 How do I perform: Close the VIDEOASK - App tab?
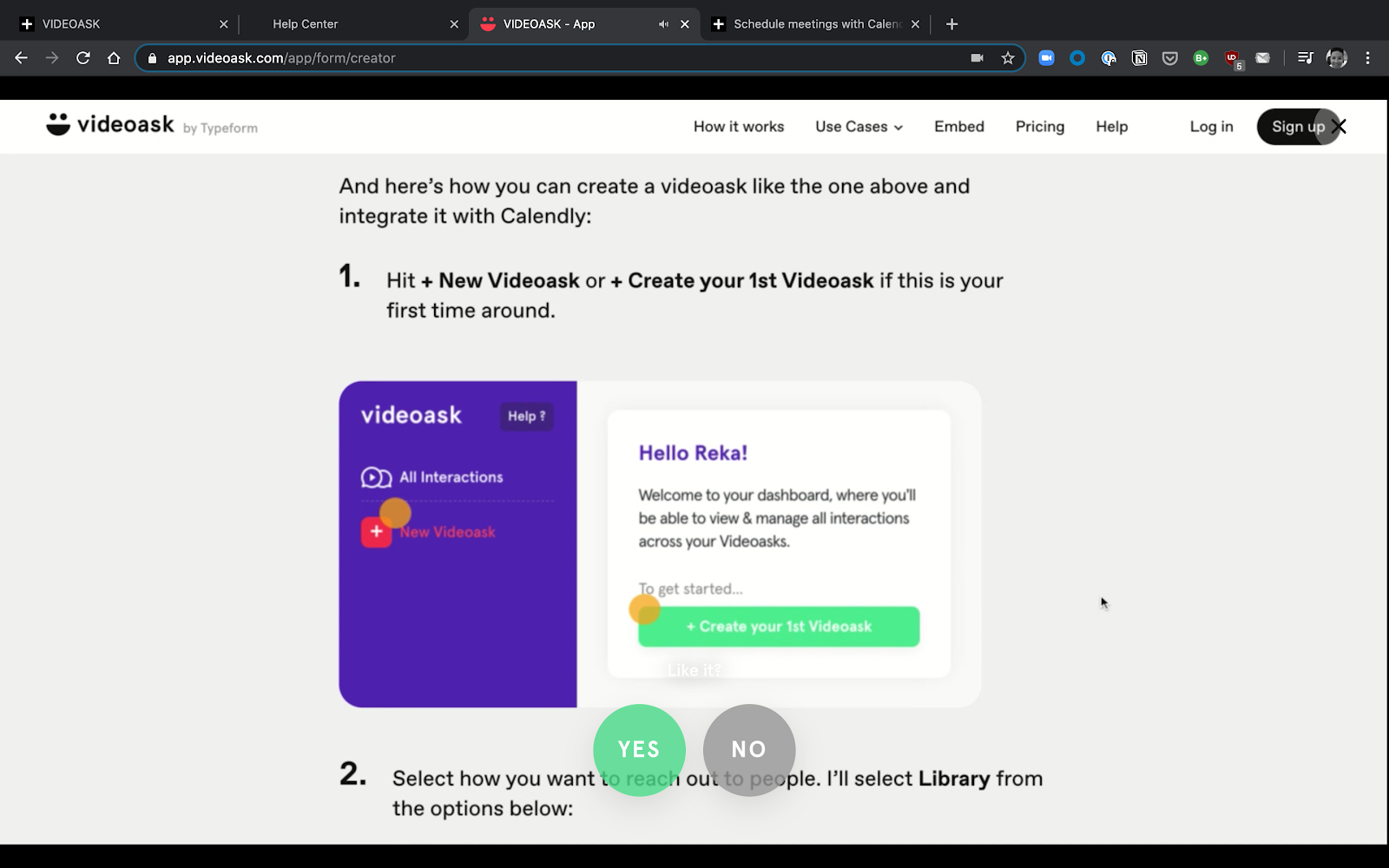point(685,24)
